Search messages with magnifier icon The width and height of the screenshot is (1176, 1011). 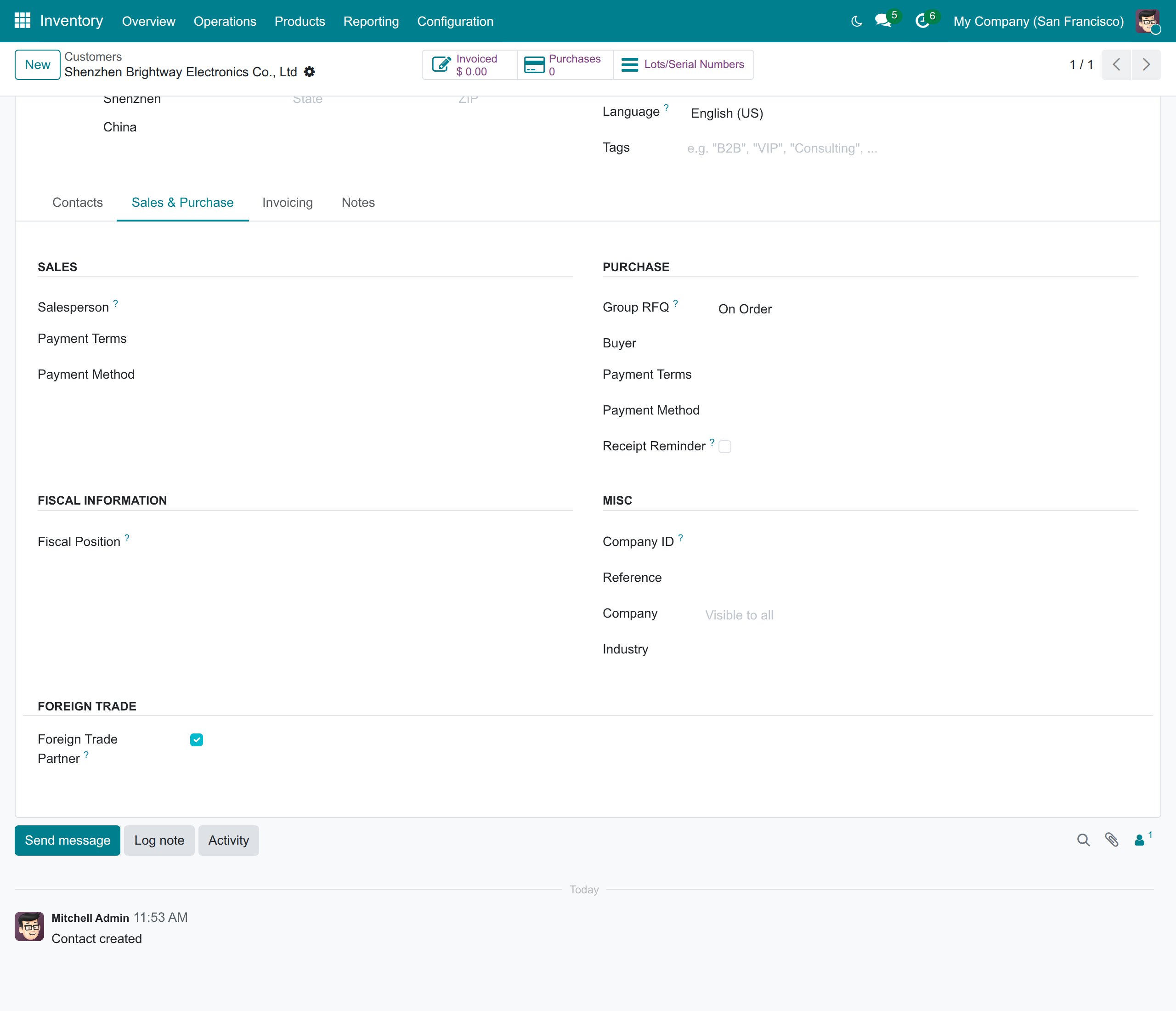click(1084, 840)
